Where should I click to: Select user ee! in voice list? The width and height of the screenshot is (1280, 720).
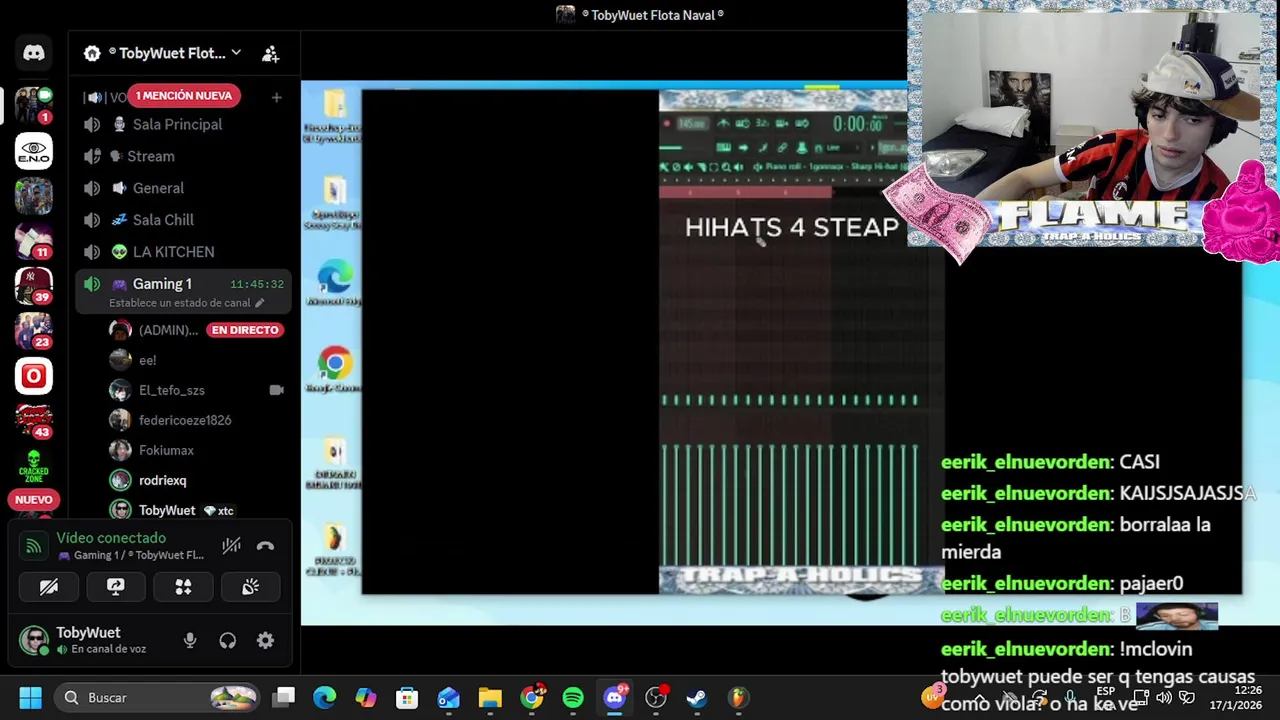(x=197, y=360)
